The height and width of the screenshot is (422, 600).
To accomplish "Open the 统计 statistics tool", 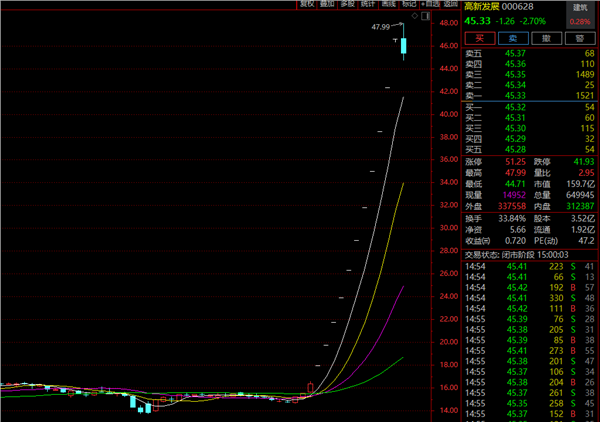I will click(x=368, y=4).
